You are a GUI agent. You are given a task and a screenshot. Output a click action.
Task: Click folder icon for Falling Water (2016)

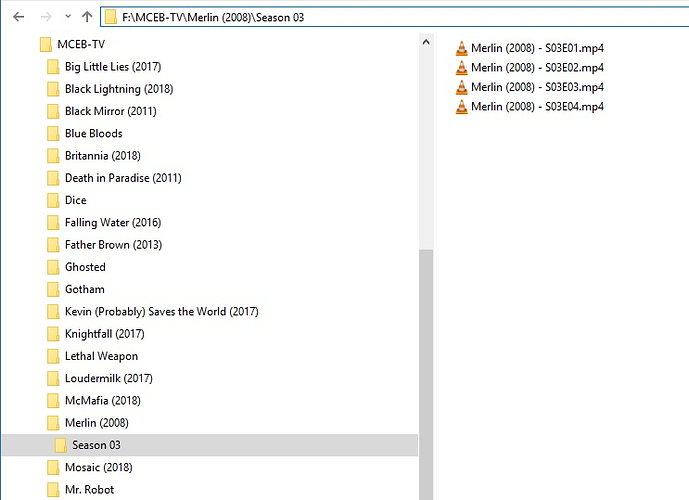(53, 223)
